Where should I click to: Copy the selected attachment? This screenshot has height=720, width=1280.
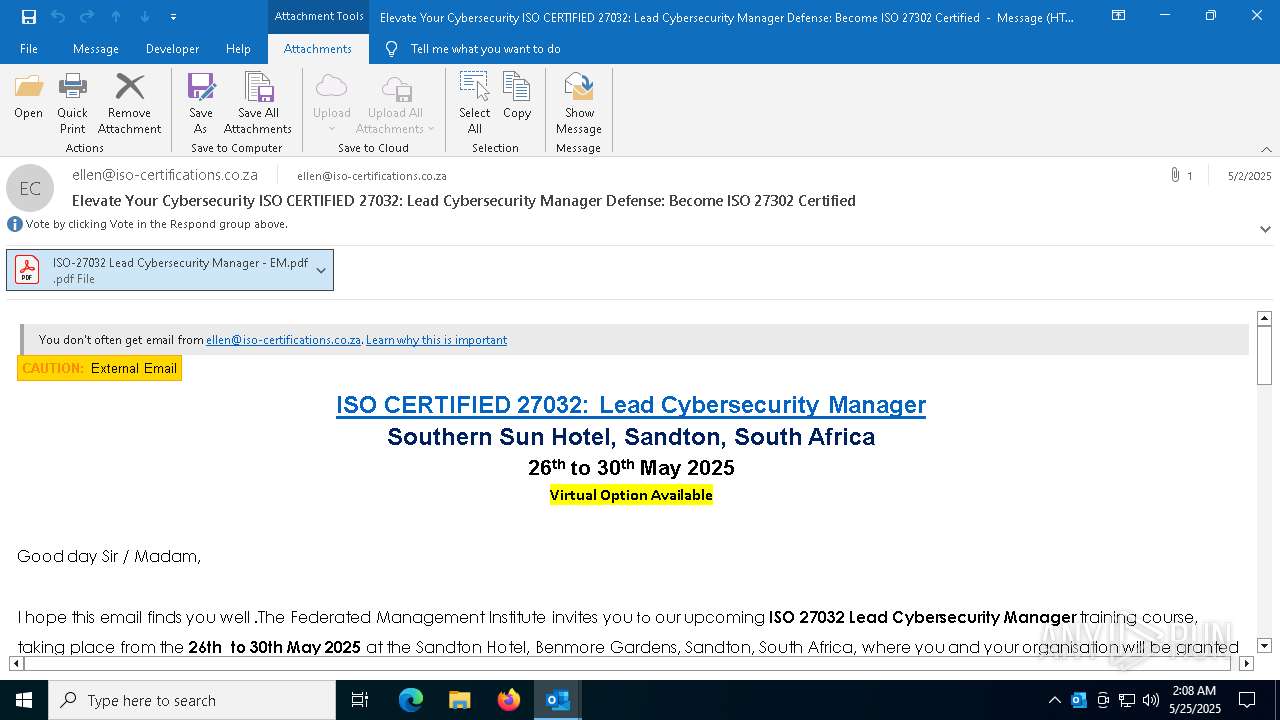point(517,96)
